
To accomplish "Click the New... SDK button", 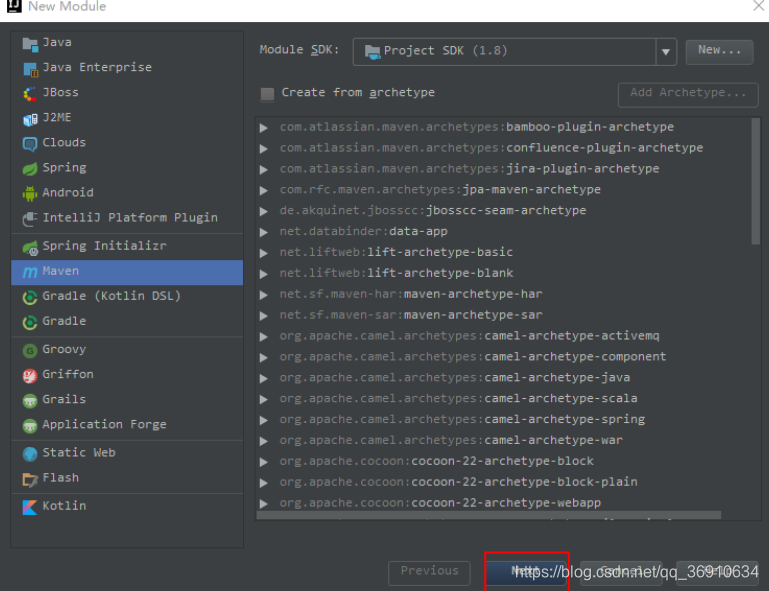I will (x=719, y=52).
